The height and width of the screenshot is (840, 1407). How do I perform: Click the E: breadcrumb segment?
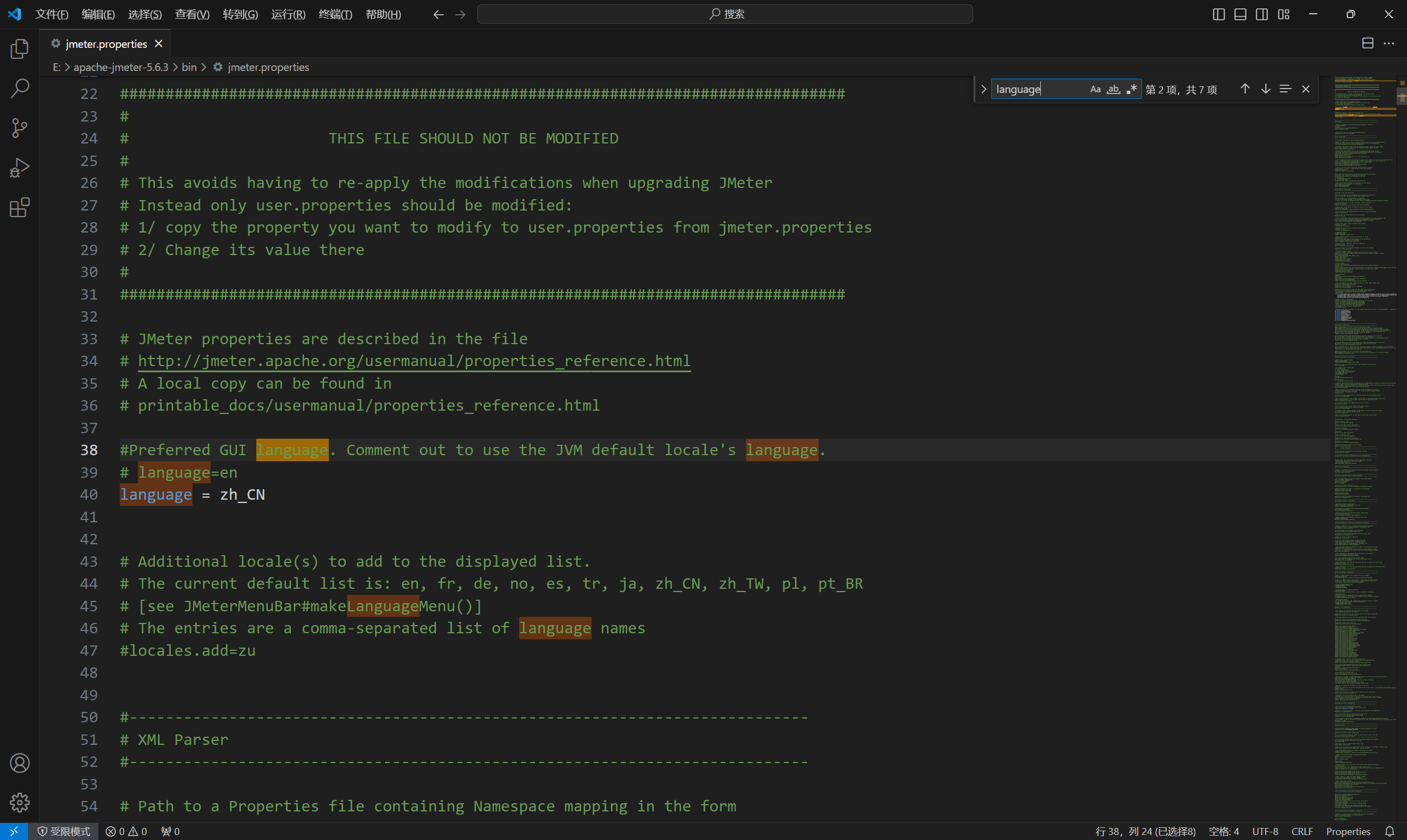[57, 67]
